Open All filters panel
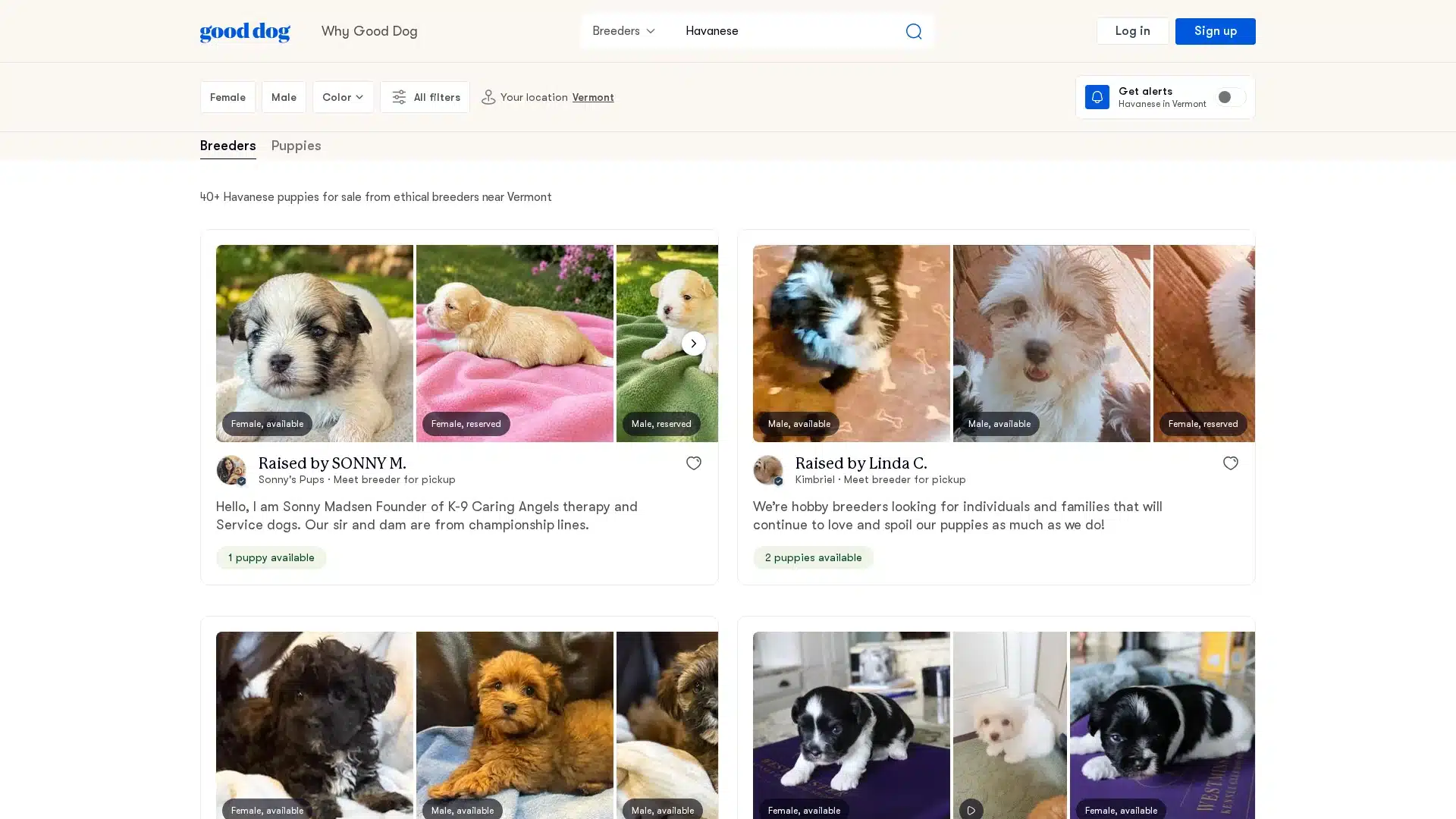 (425, 97)
